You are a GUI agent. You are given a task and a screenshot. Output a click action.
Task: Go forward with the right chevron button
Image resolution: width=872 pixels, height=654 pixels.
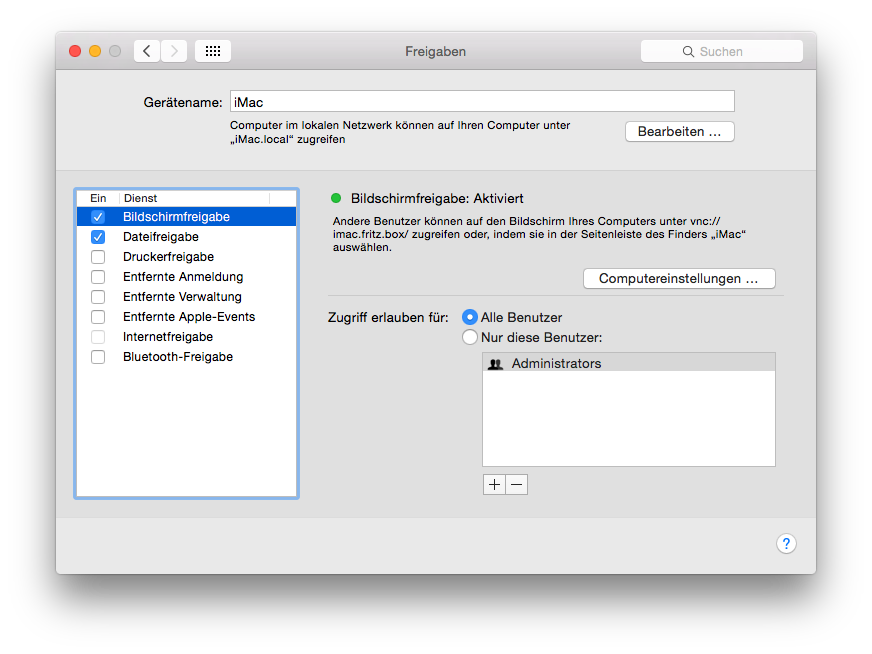[174, 51]
